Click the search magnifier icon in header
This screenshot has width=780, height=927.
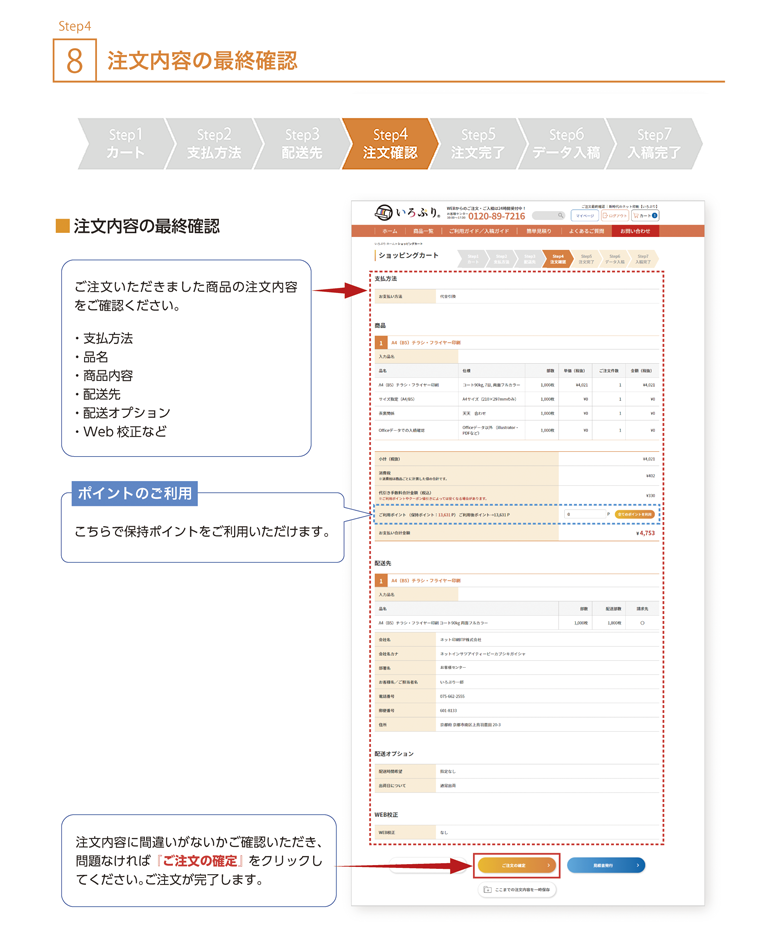(559, 215)
